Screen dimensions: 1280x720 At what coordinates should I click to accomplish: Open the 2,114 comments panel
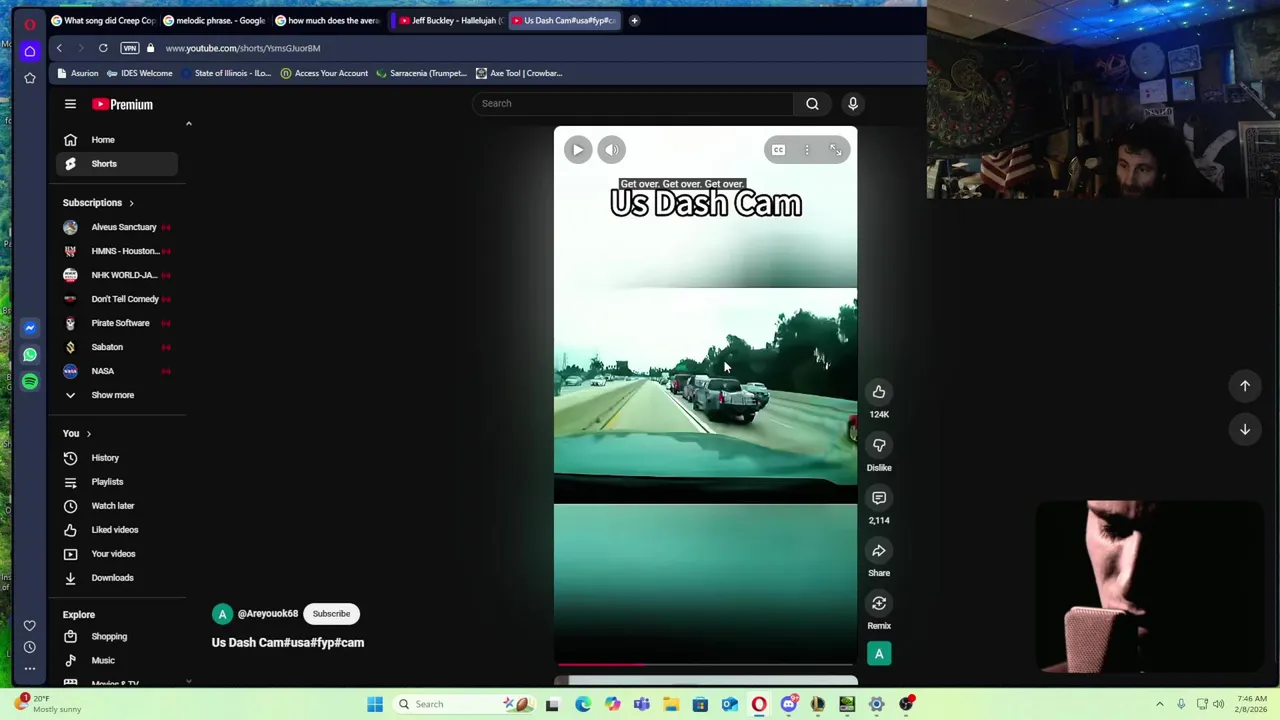[879, 498]
